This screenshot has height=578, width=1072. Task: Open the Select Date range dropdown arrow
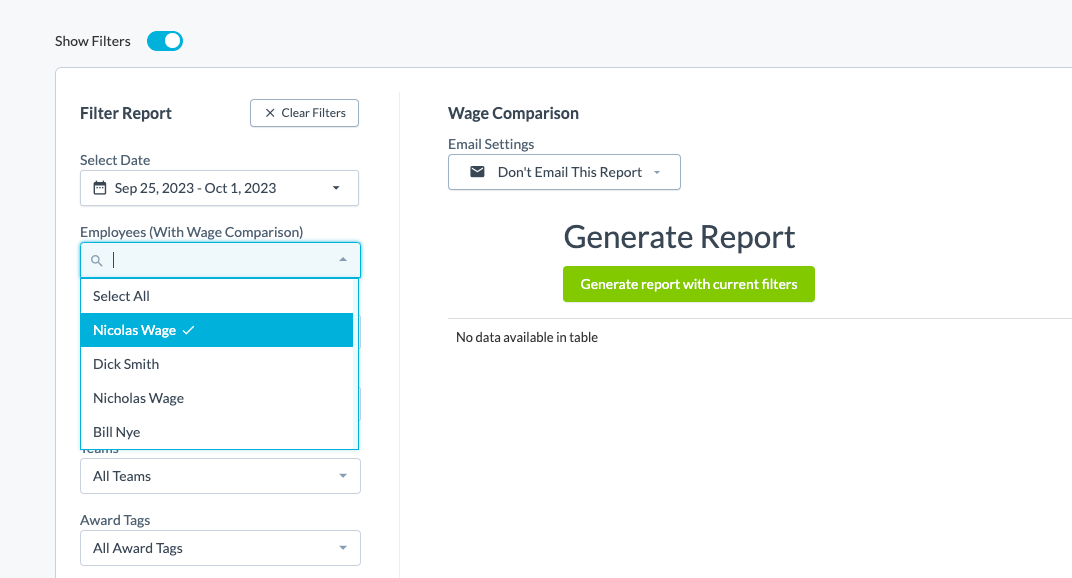tap(336, 188)
